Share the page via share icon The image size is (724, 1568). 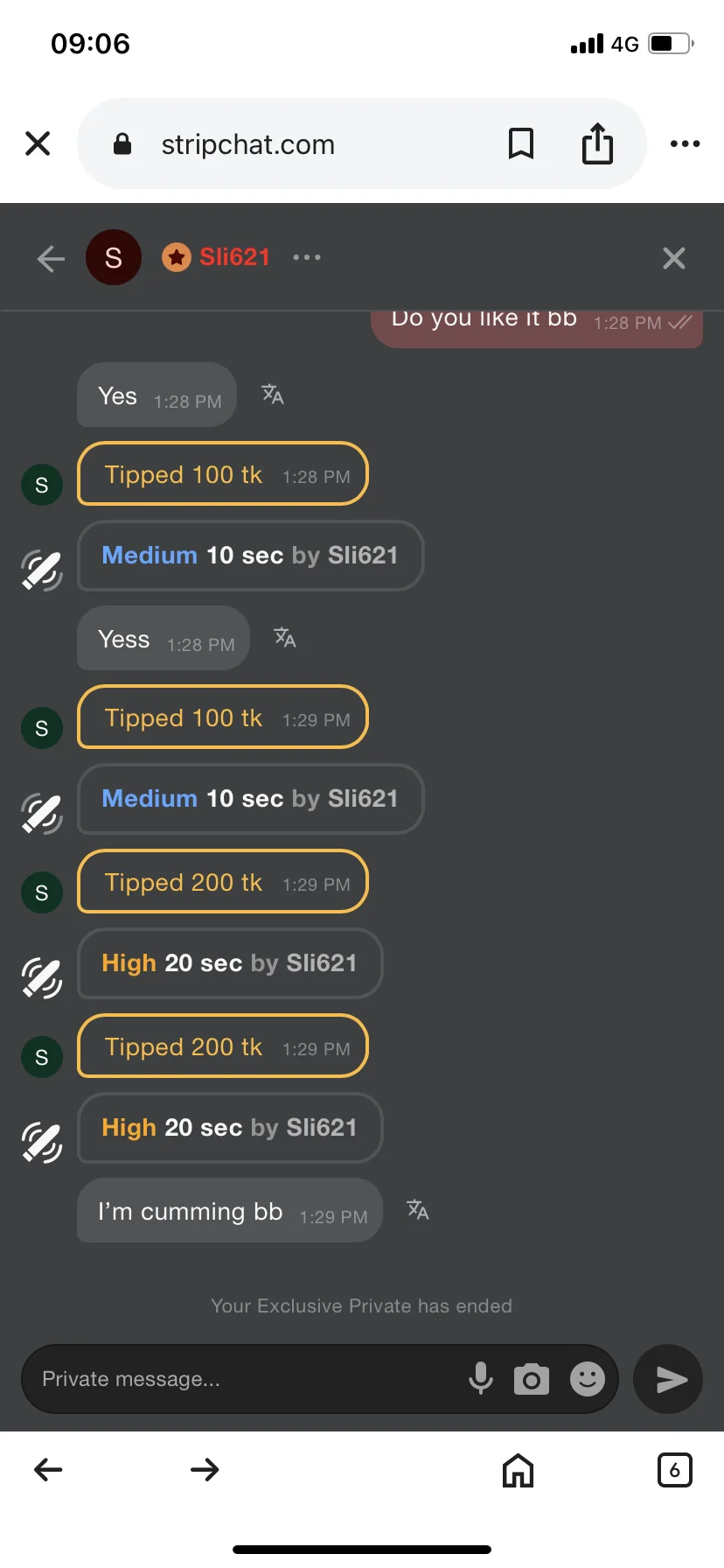[x=597, y=143]
